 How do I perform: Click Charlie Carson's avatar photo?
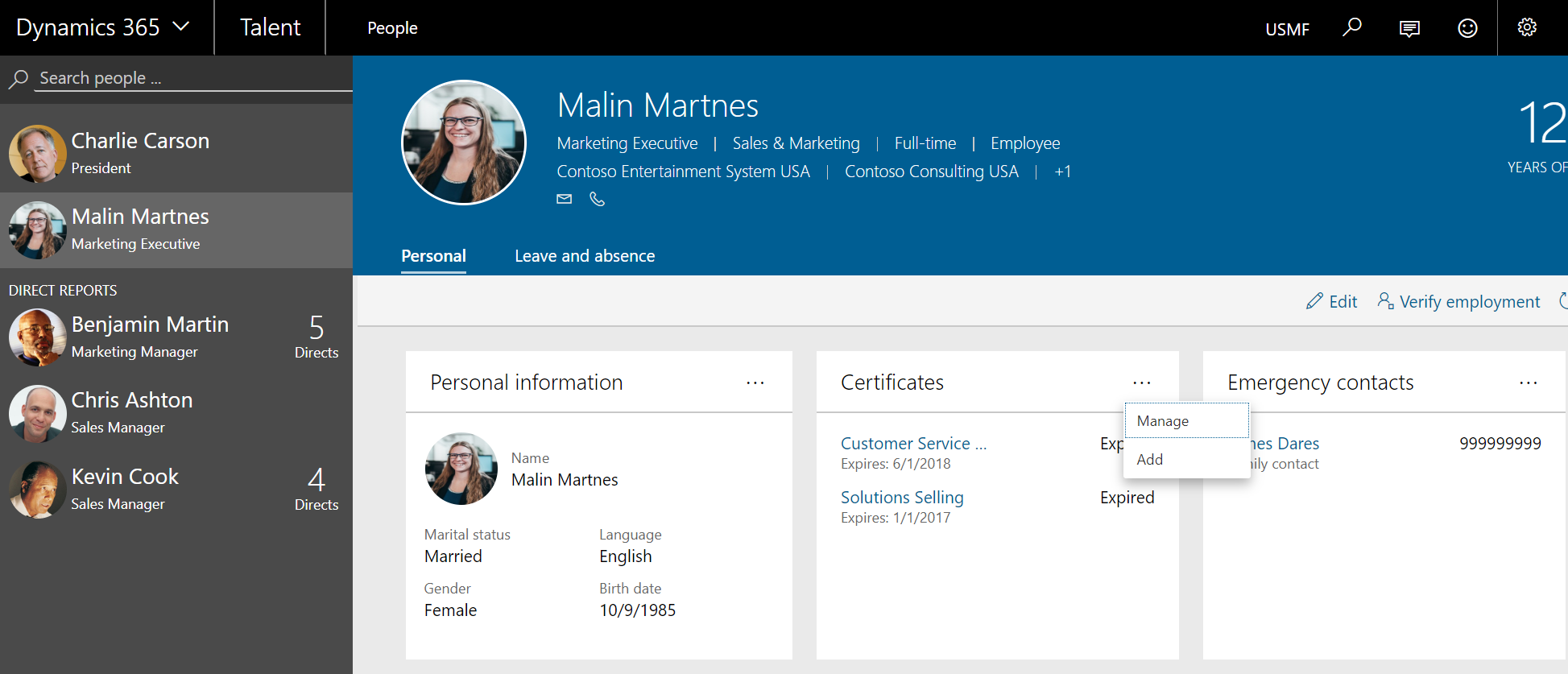37,154
